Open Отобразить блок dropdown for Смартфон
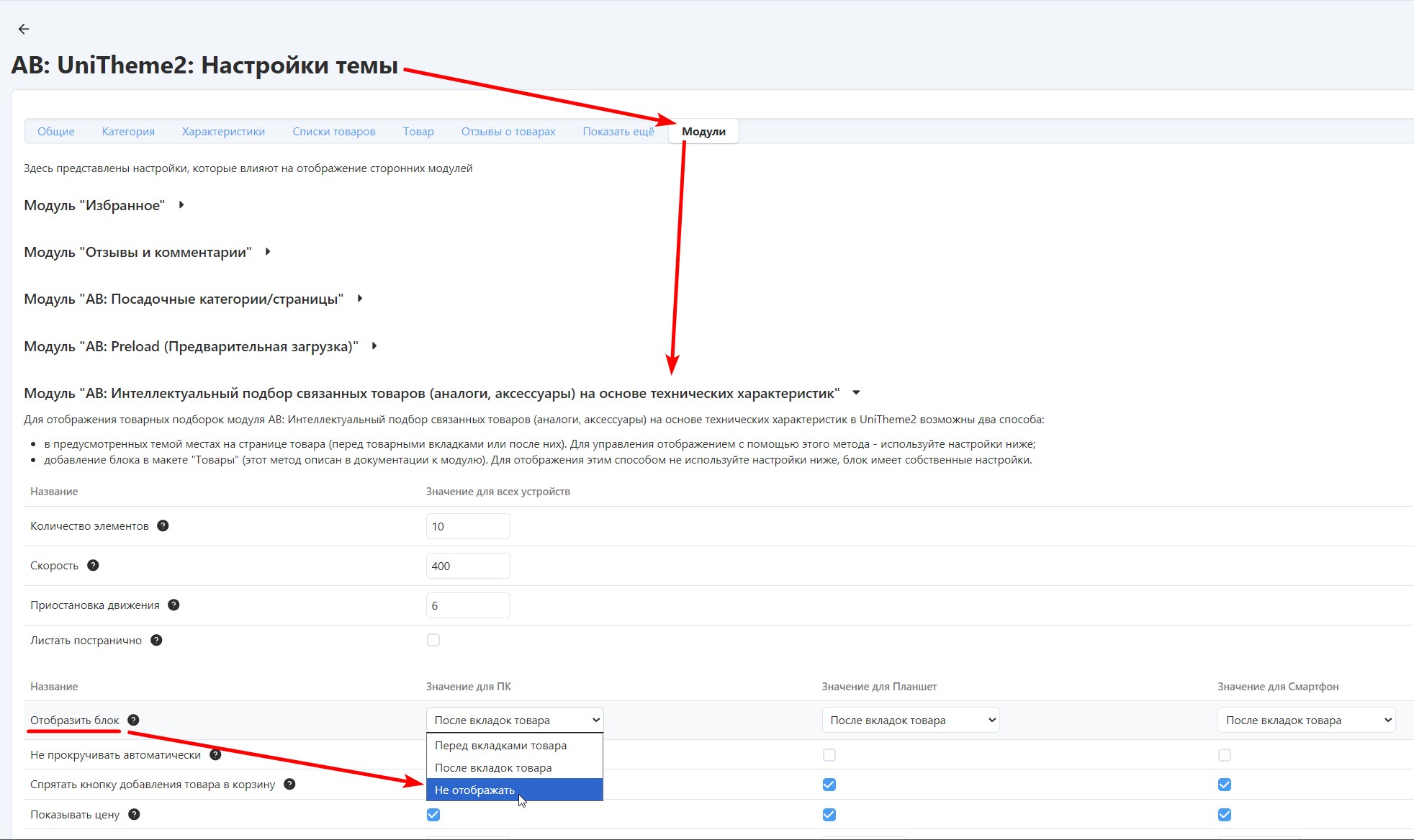This screenshot has height=840, width=1414. [x=1306, y=720]
